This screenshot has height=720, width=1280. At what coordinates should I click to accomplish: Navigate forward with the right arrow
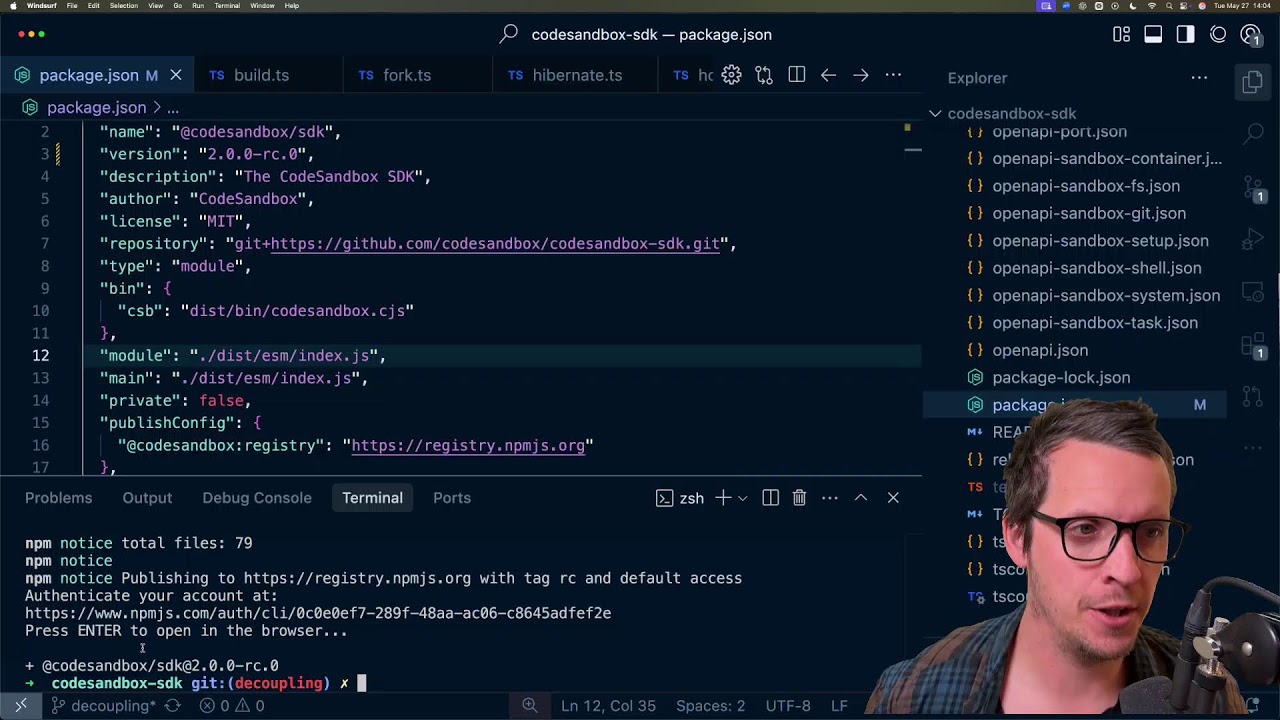pyautogui.click(x=860, y=75)
